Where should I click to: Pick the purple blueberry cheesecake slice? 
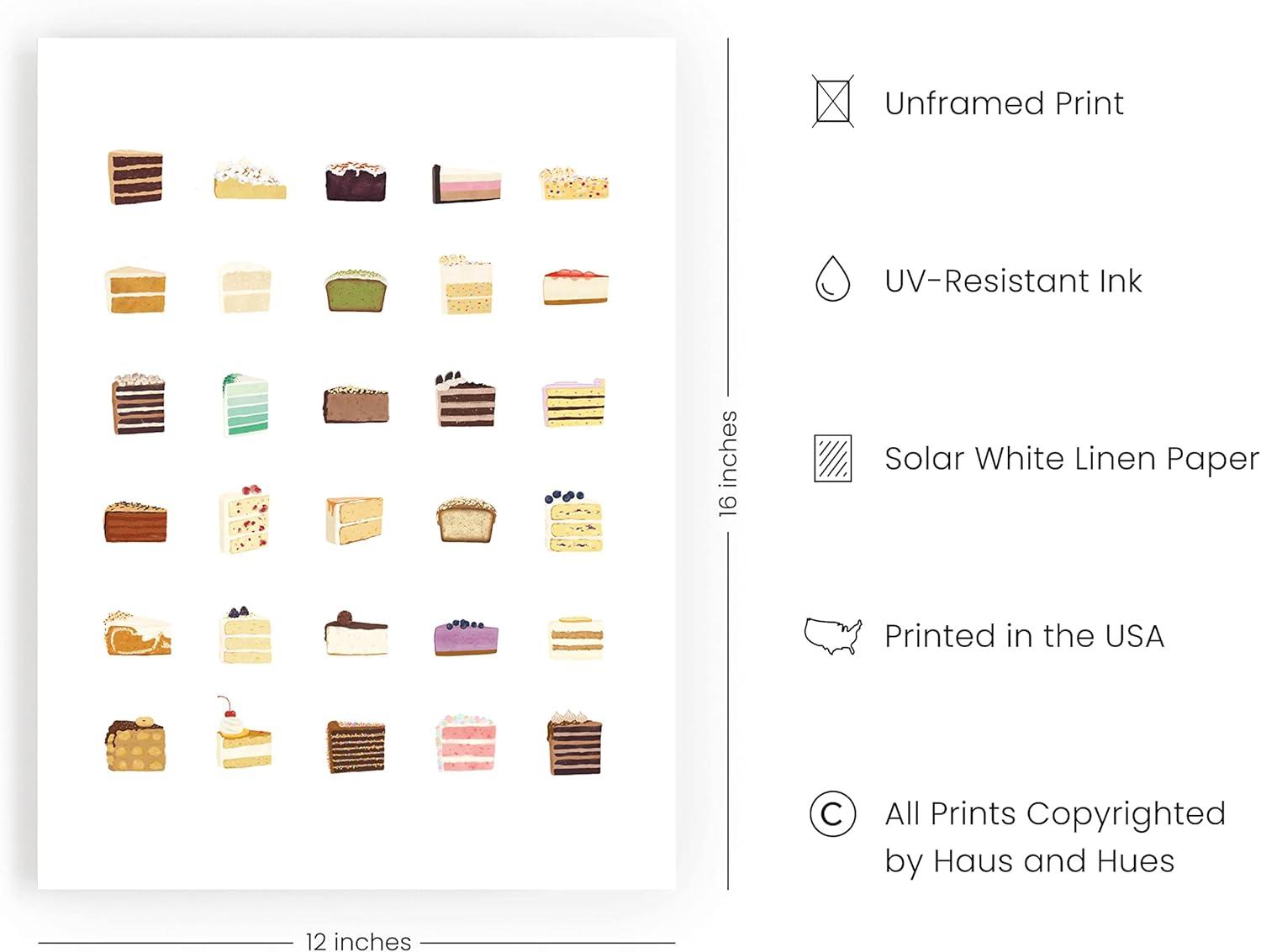[x=467, y=638]
